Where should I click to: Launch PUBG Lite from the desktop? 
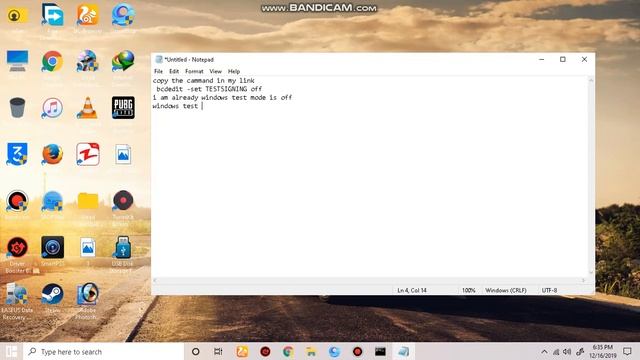(123, 108)
